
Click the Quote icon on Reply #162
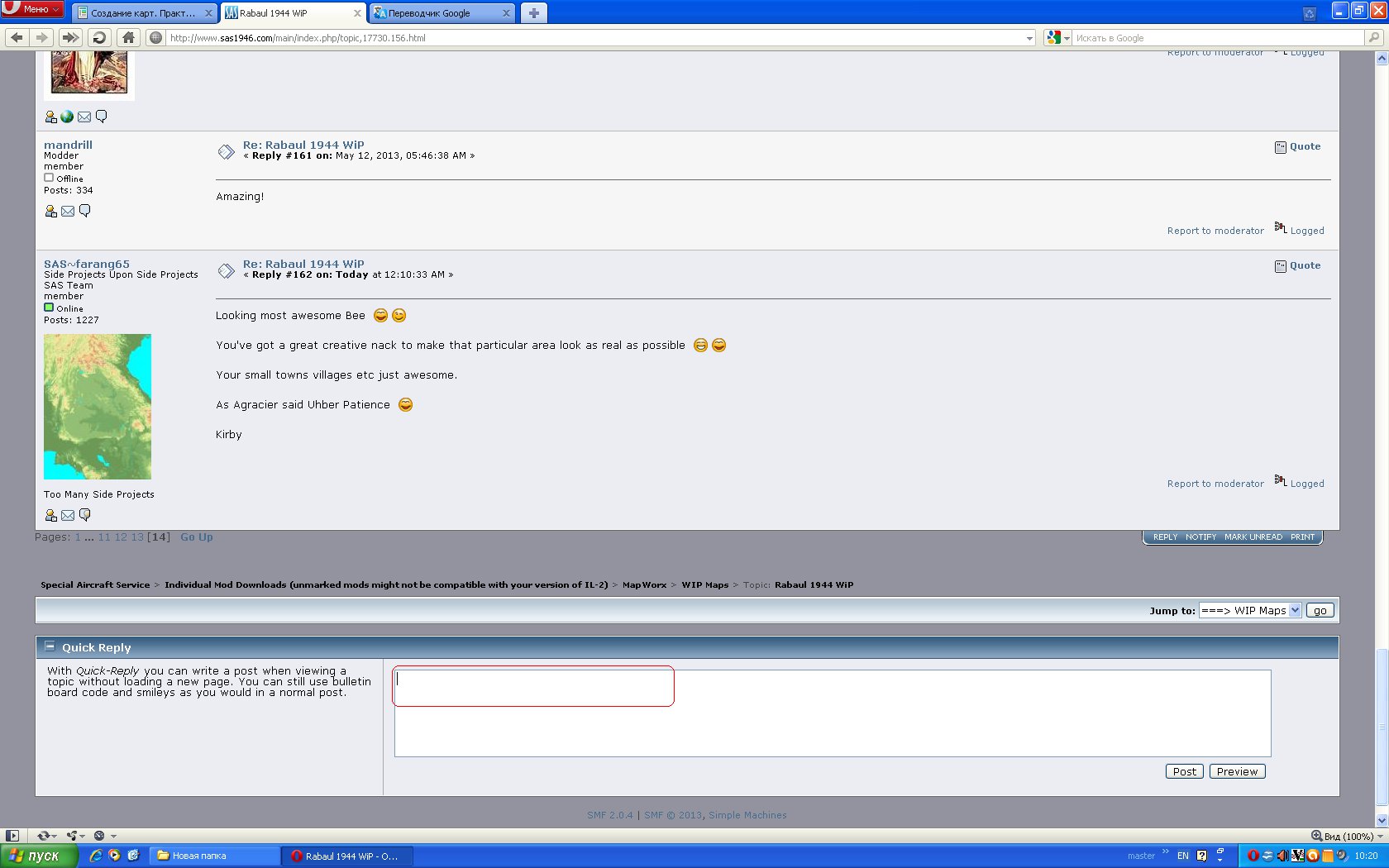click(x=1281, y=266)
